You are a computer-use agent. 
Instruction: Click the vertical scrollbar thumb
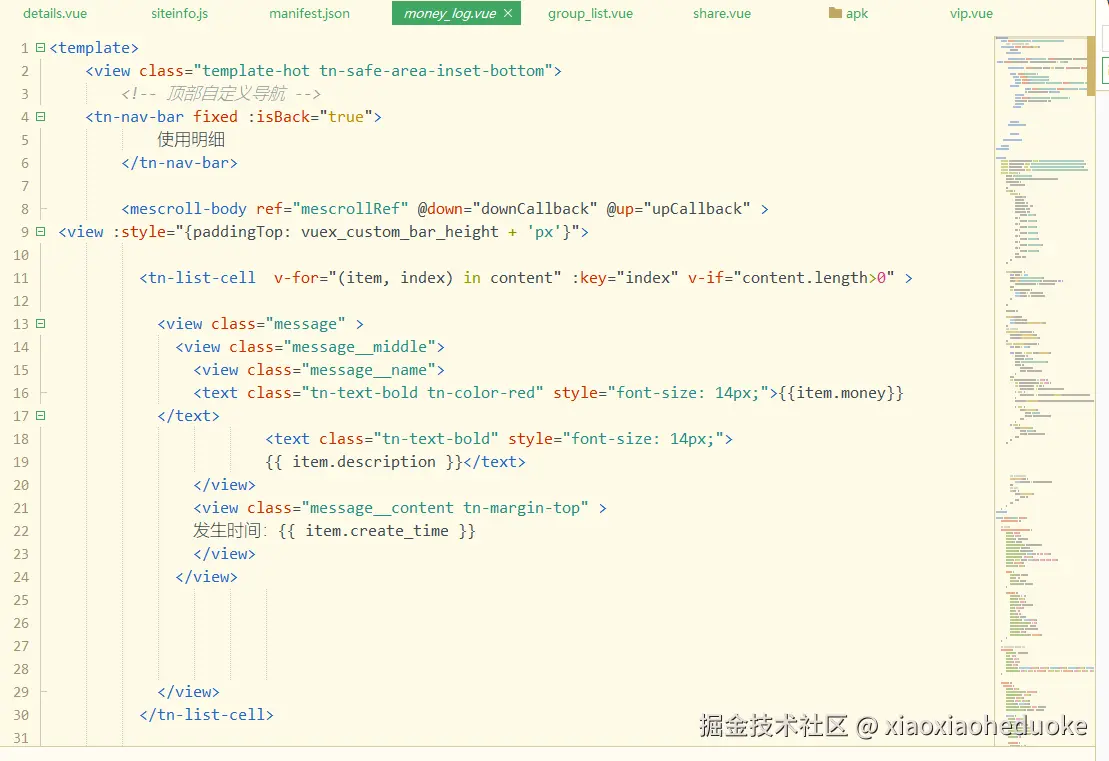click(x=1091, y=65)
